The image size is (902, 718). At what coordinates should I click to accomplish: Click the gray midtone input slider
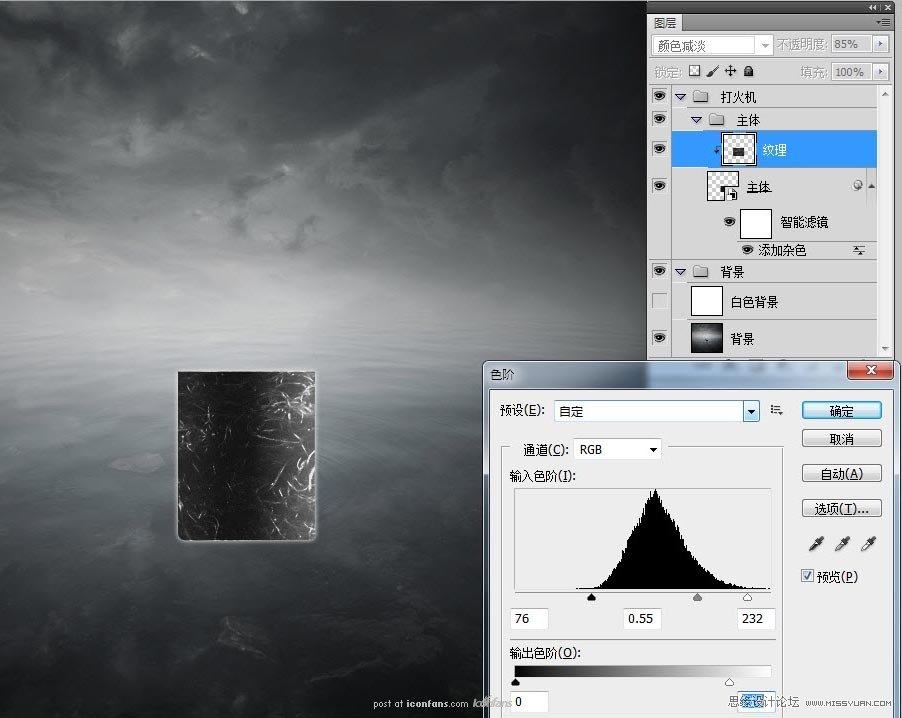tap(697, 597)
